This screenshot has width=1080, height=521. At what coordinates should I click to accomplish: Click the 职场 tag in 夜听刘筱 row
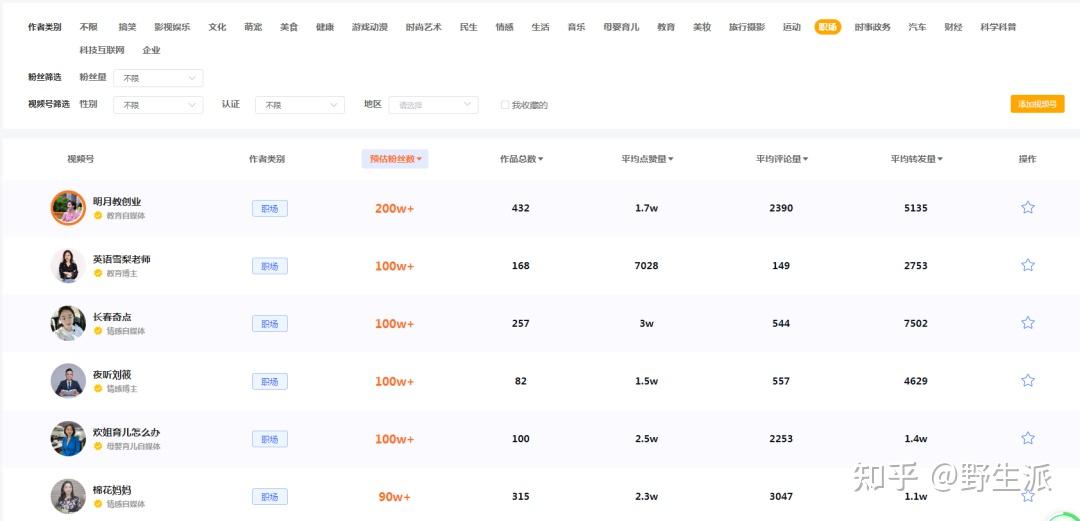(269, 381)
